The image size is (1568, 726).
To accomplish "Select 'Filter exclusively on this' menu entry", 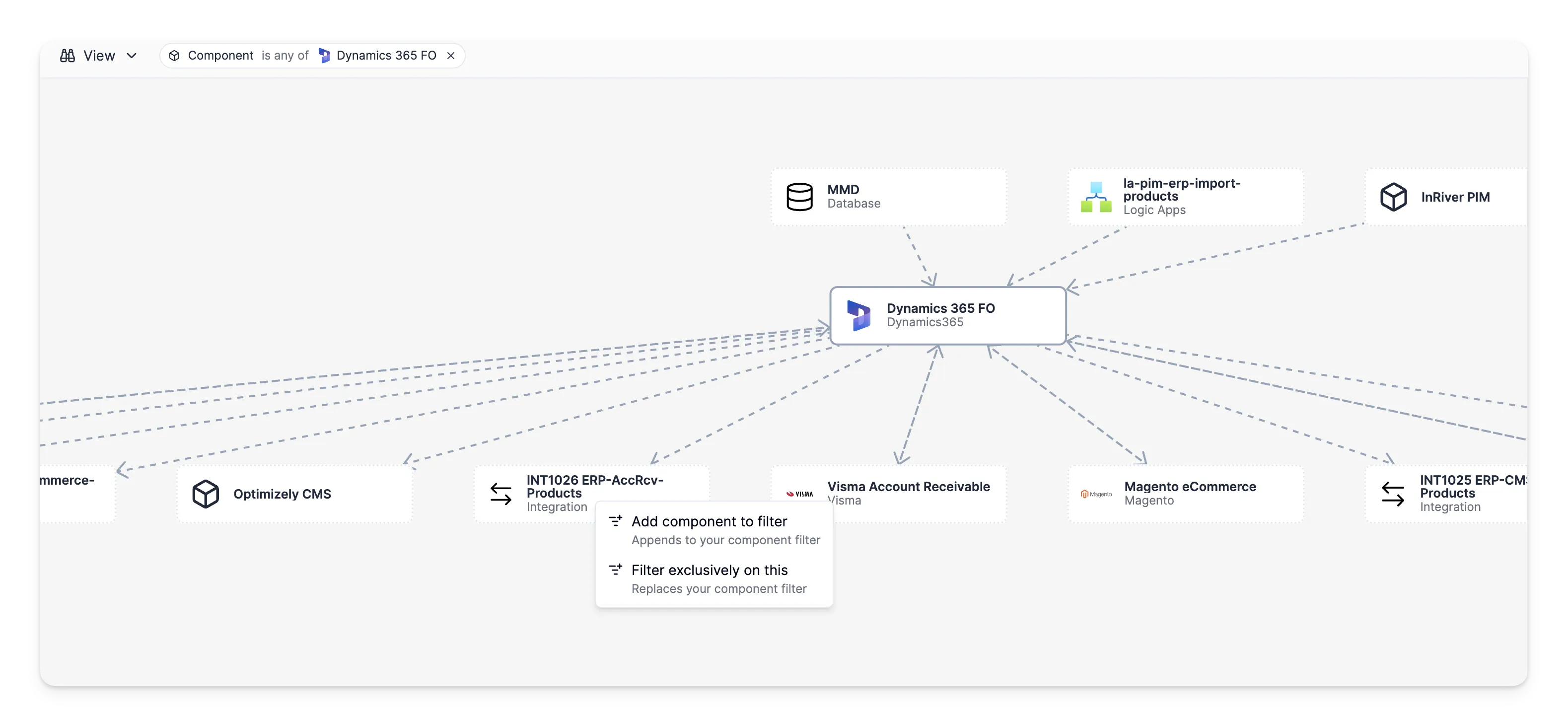I will pos(709,570).
